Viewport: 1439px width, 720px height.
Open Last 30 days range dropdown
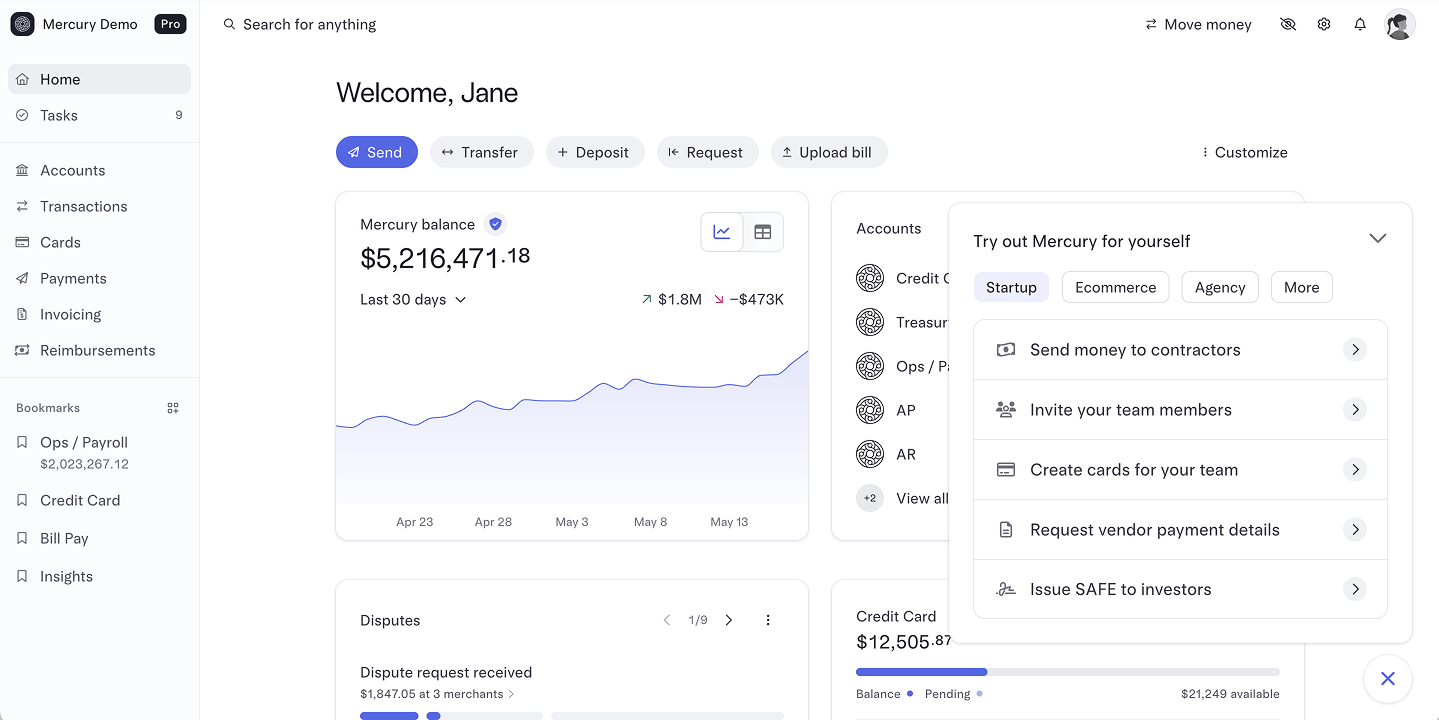[413, 299]
